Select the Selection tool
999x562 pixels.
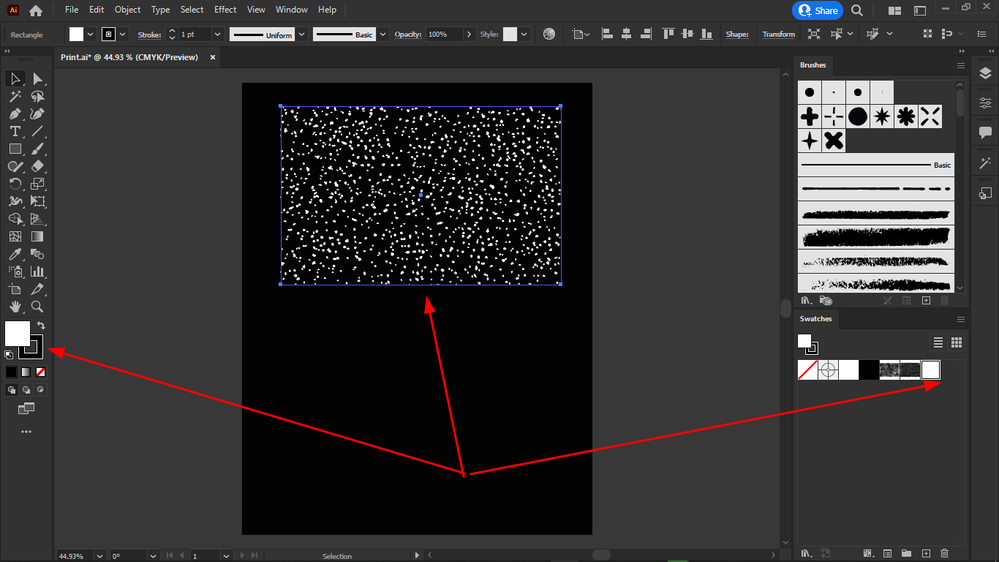pyautogui.click(x=15, y=79)
